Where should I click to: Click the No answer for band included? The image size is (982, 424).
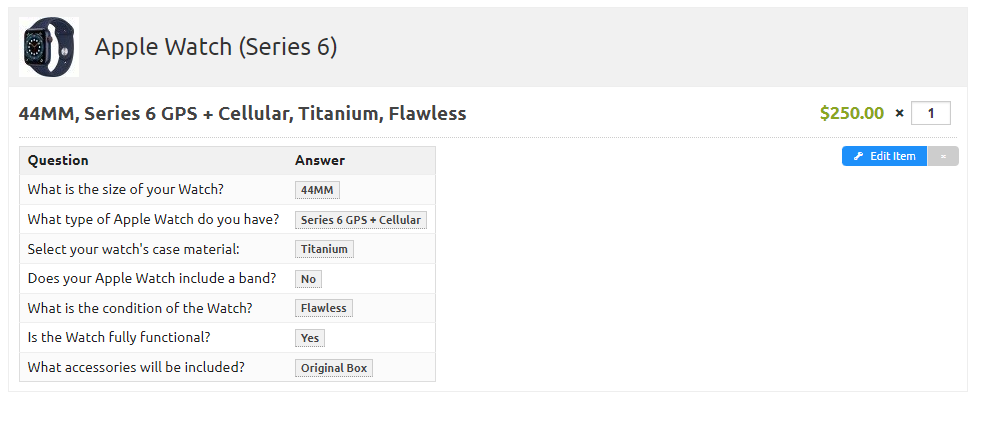(308, 279)
